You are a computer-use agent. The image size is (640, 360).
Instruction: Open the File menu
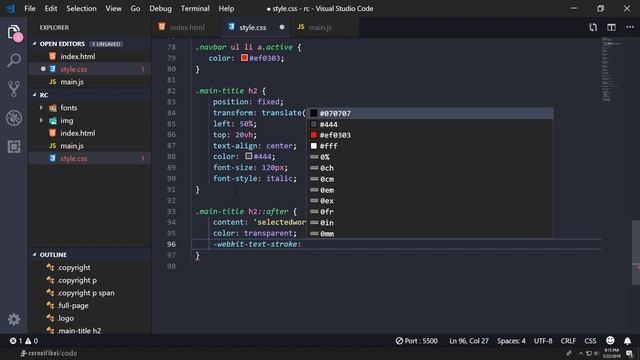point(30,8)
